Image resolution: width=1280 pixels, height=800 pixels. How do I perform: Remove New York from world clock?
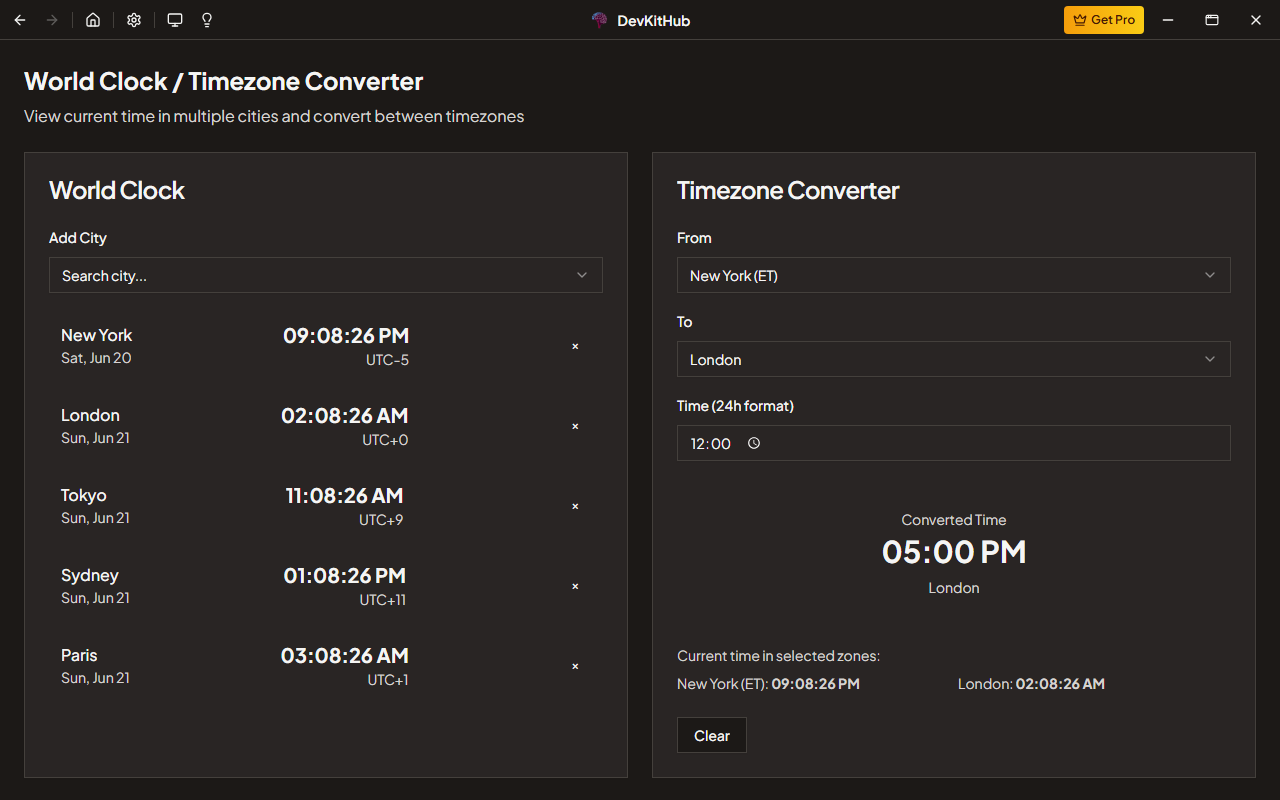(x=575, y=346)
